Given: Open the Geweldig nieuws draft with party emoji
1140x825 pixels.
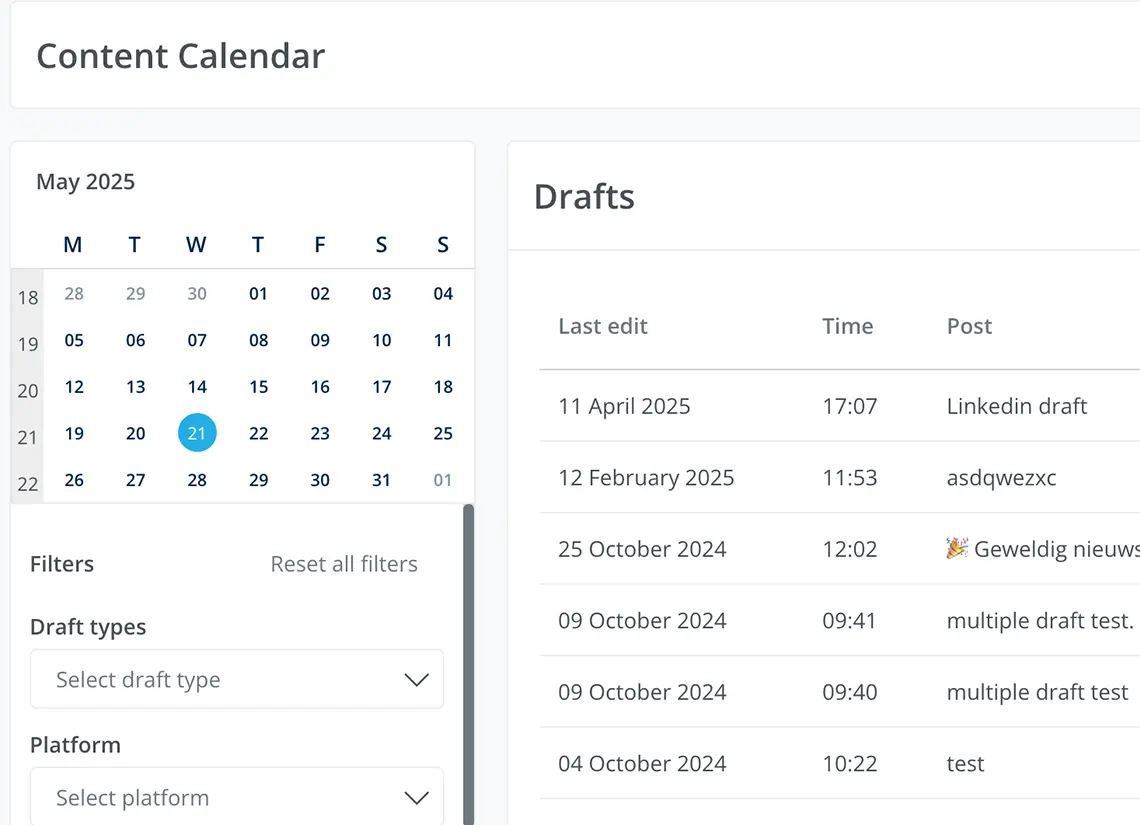Looking at the screenshot, I should click(1040, 549).
